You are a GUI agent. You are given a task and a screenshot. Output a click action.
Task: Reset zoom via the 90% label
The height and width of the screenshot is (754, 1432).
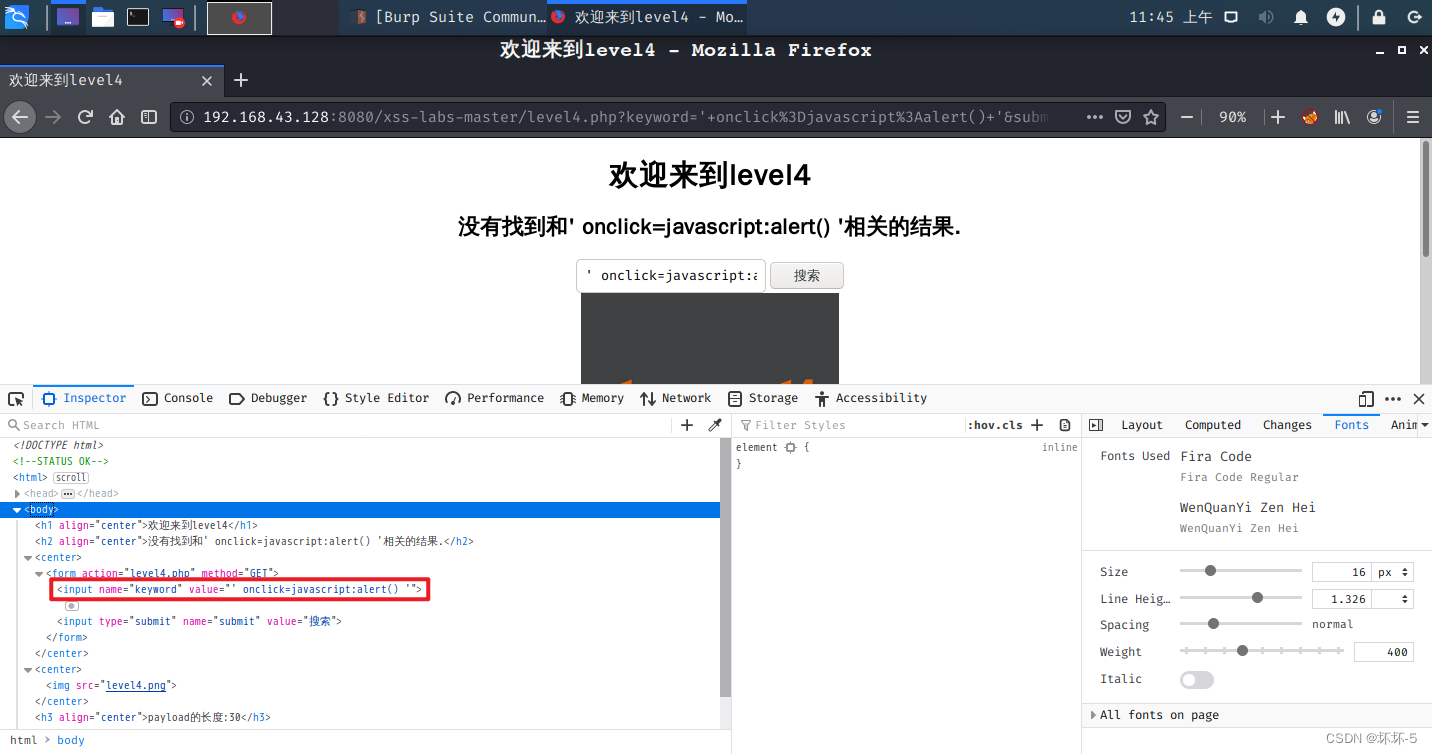(x=1232, y=117)
